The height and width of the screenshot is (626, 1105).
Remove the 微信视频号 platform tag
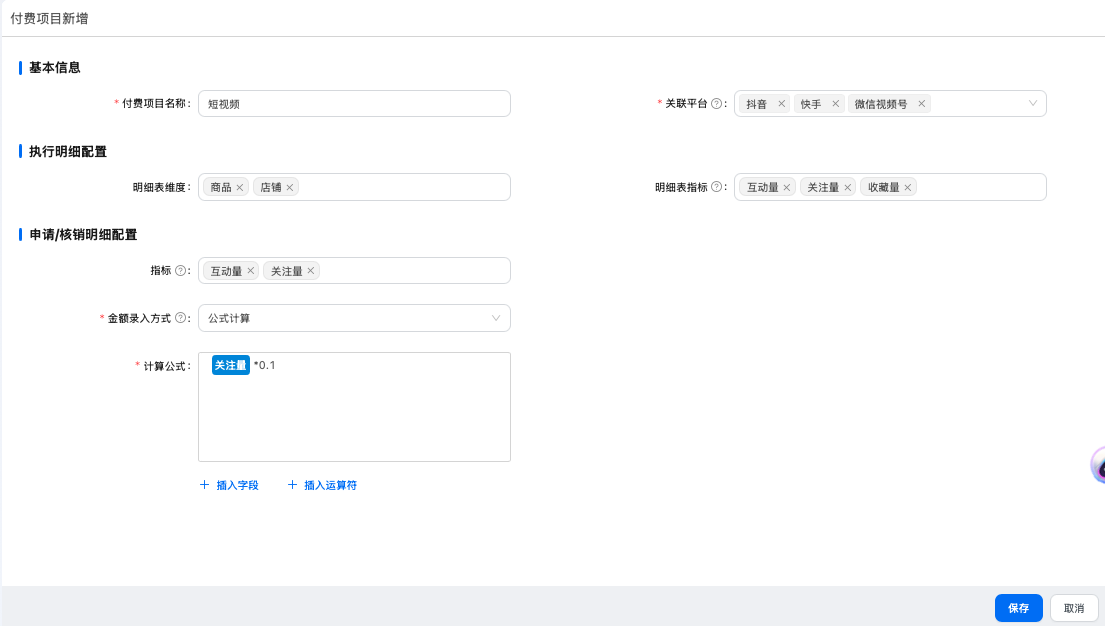[921, 104]
